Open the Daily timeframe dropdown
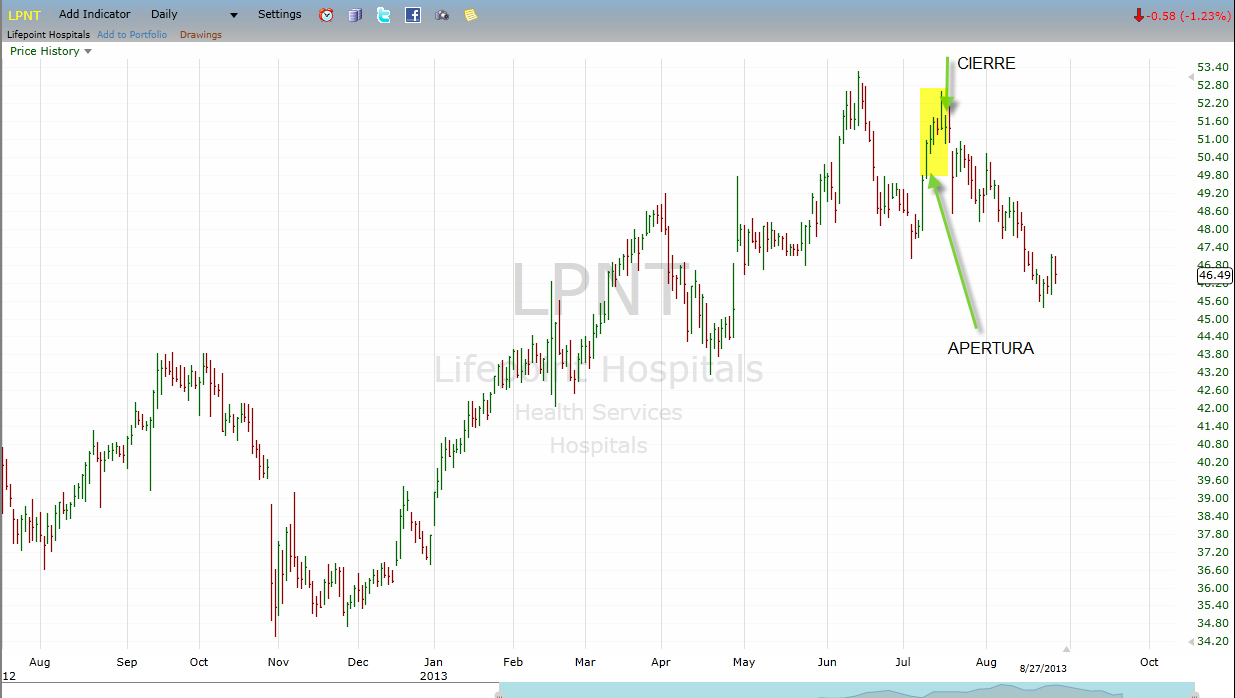1235x698 pixels. coord(194,15)
